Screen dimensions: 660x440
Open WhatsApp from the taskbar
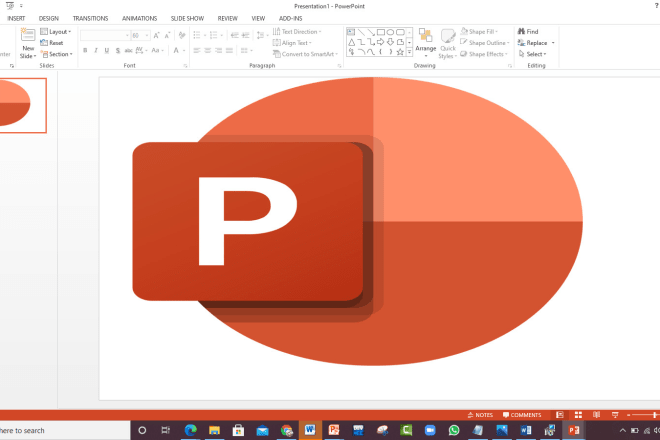tap(454, 430)
